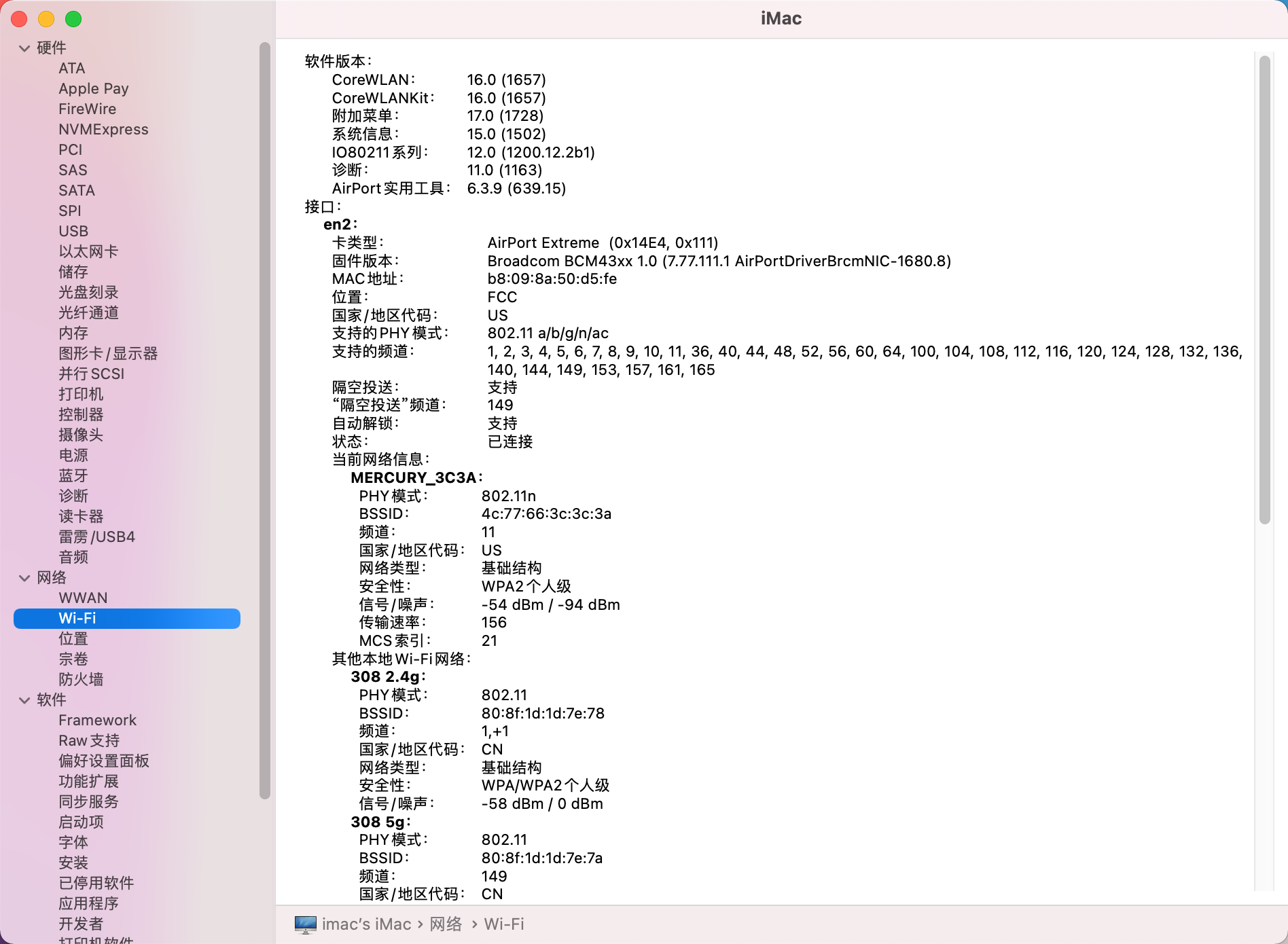Select 摄像头 in the sidebar
Image resolution: width=1288 pixels, height=944 pixels.
pyautogui.click(x=81, y=435)
